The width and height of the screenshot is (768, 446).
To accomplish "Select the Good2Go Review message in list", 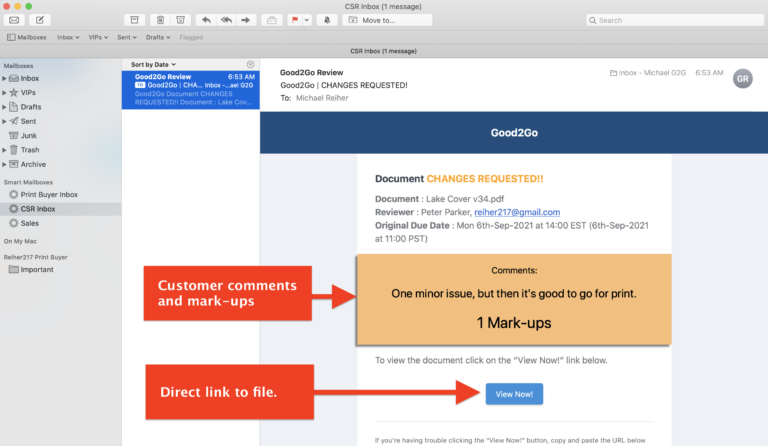I will pos(191,90).
